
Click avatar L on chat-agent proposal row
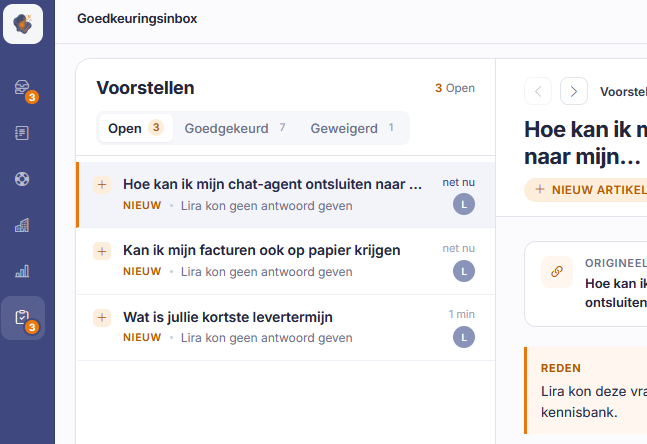tap(464, 204)
